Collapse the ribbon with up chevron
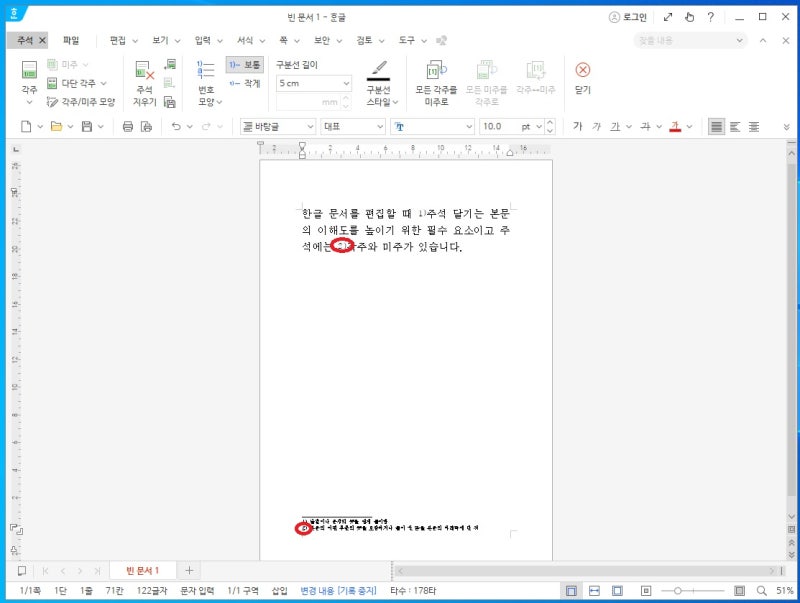The width and height of the screenshot is (800, 603). (763, 40)
